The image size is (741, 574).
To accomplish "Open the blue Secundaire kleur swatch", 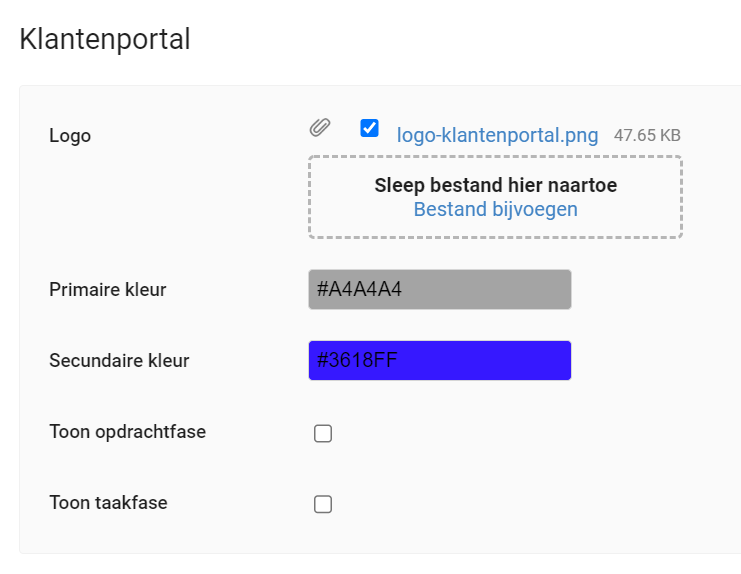I will pyautogui.click(x=439, y=360).
